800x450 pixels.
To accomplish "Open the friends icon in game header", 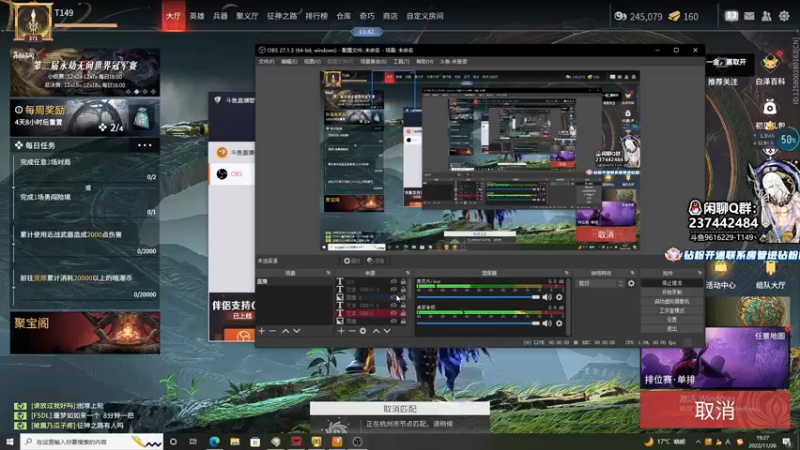I will click(x=766, y=16).
